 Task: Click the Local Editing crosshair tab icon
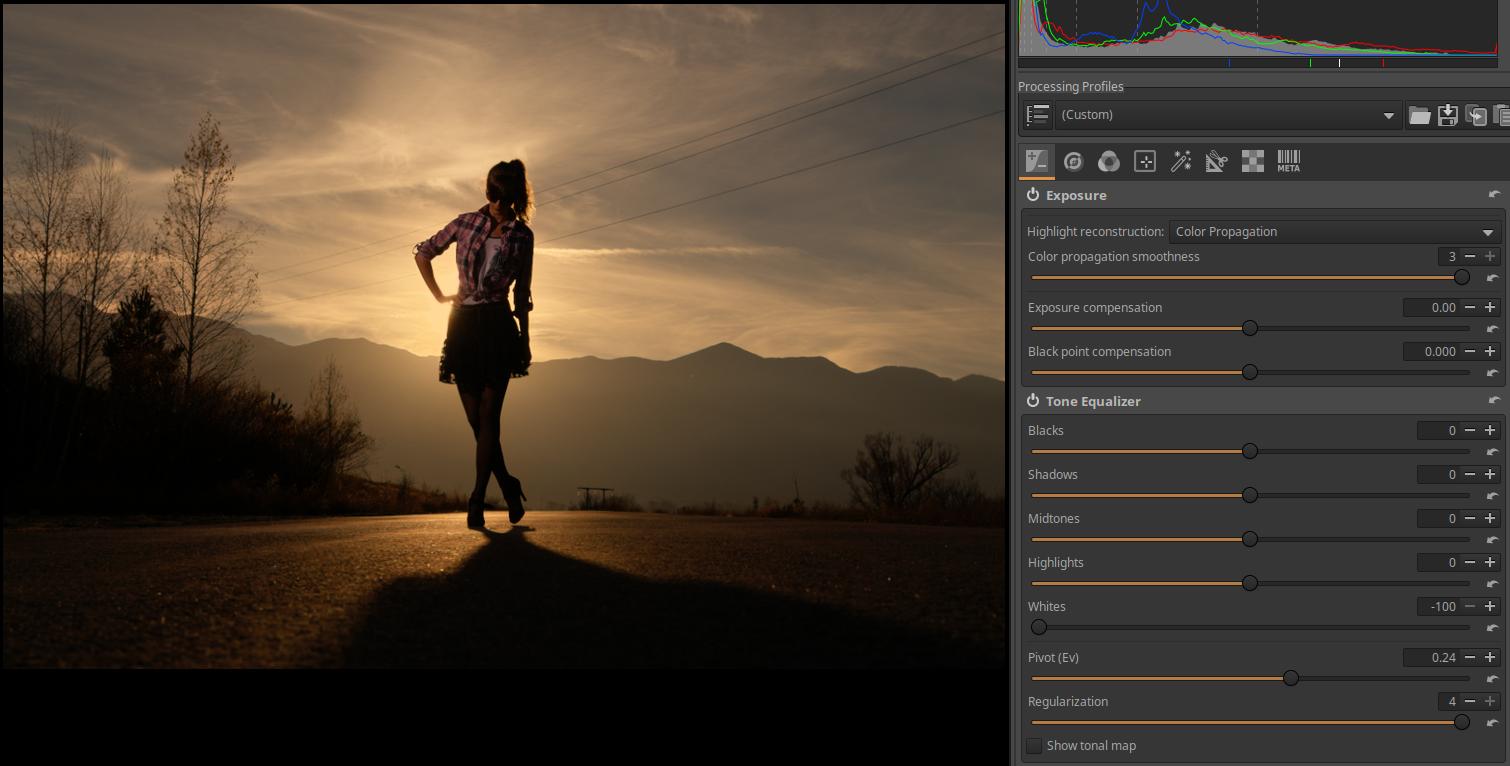click(x=1145, y=161)
